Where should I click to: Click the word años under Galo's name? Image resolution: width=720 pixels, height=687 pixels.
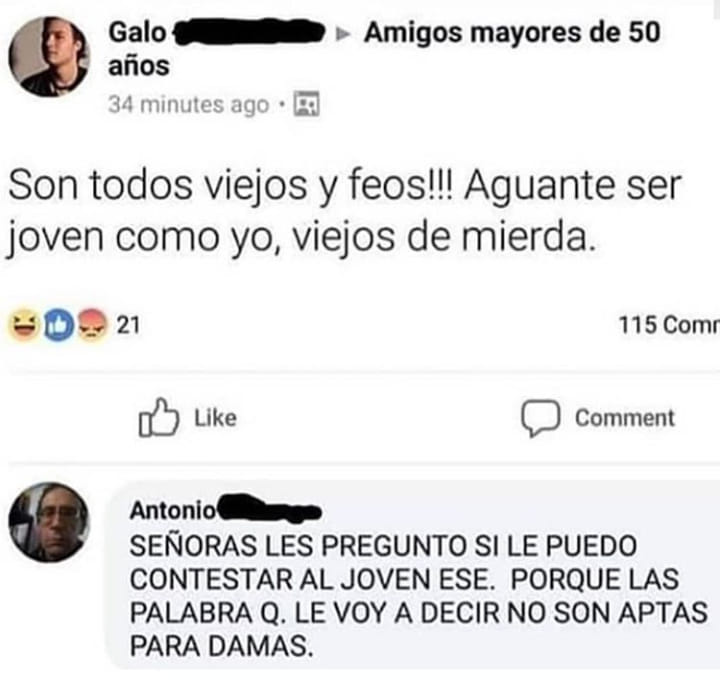[139, 66]
